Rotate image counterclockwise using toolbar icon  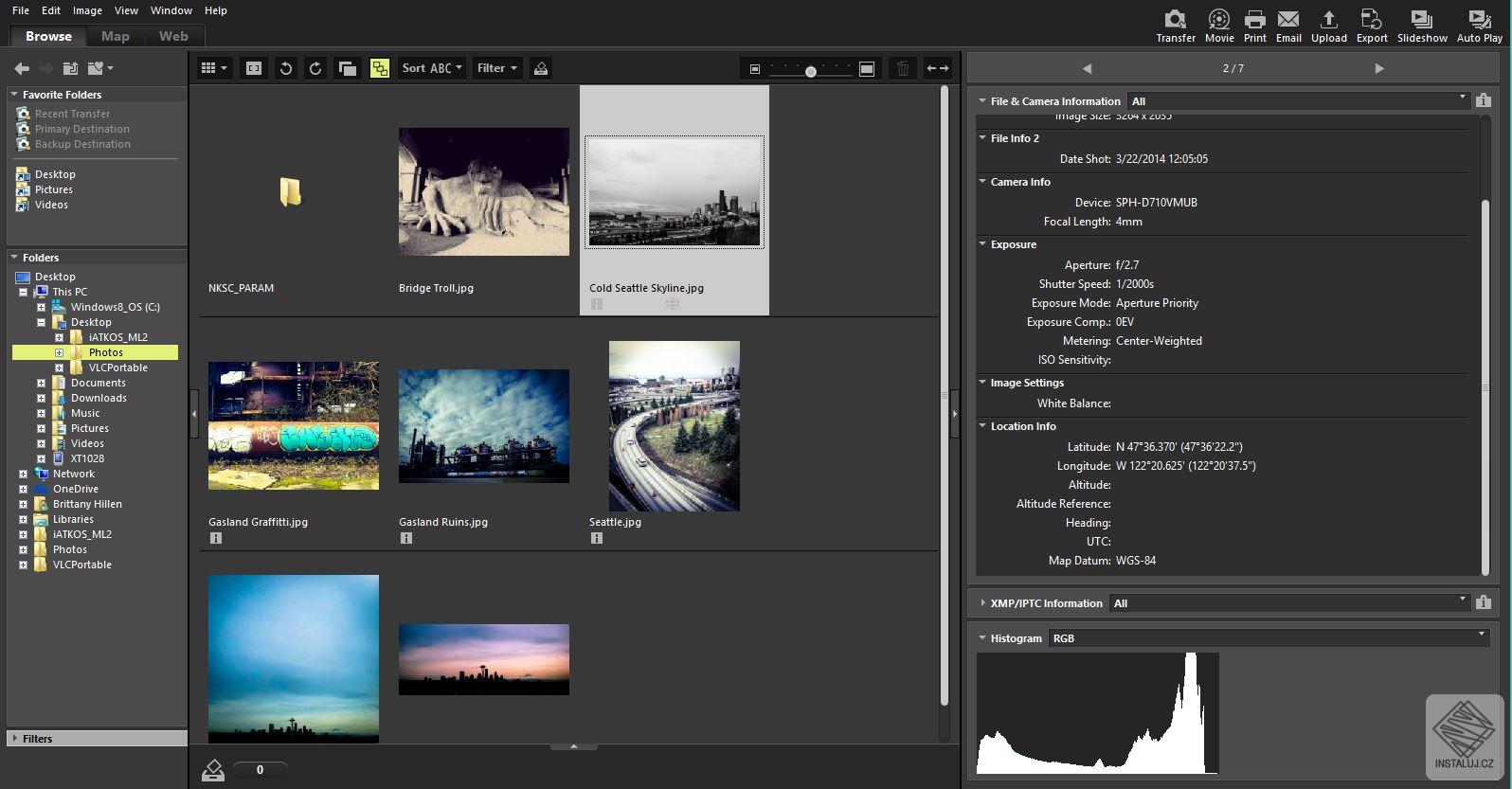(285, 68)
